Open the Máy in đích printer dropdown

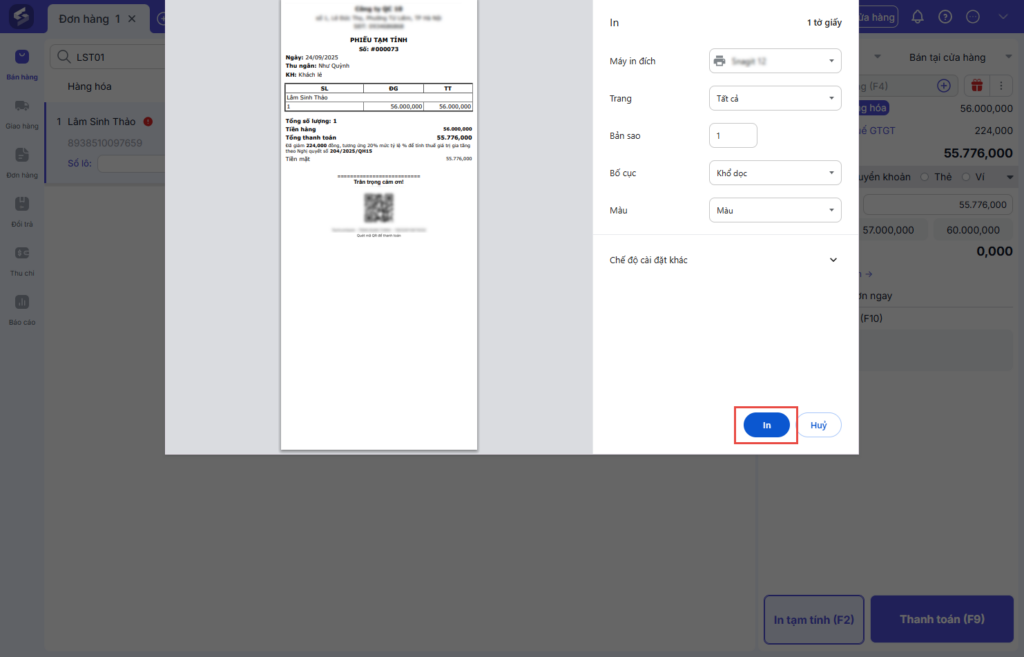click(775, 61)
